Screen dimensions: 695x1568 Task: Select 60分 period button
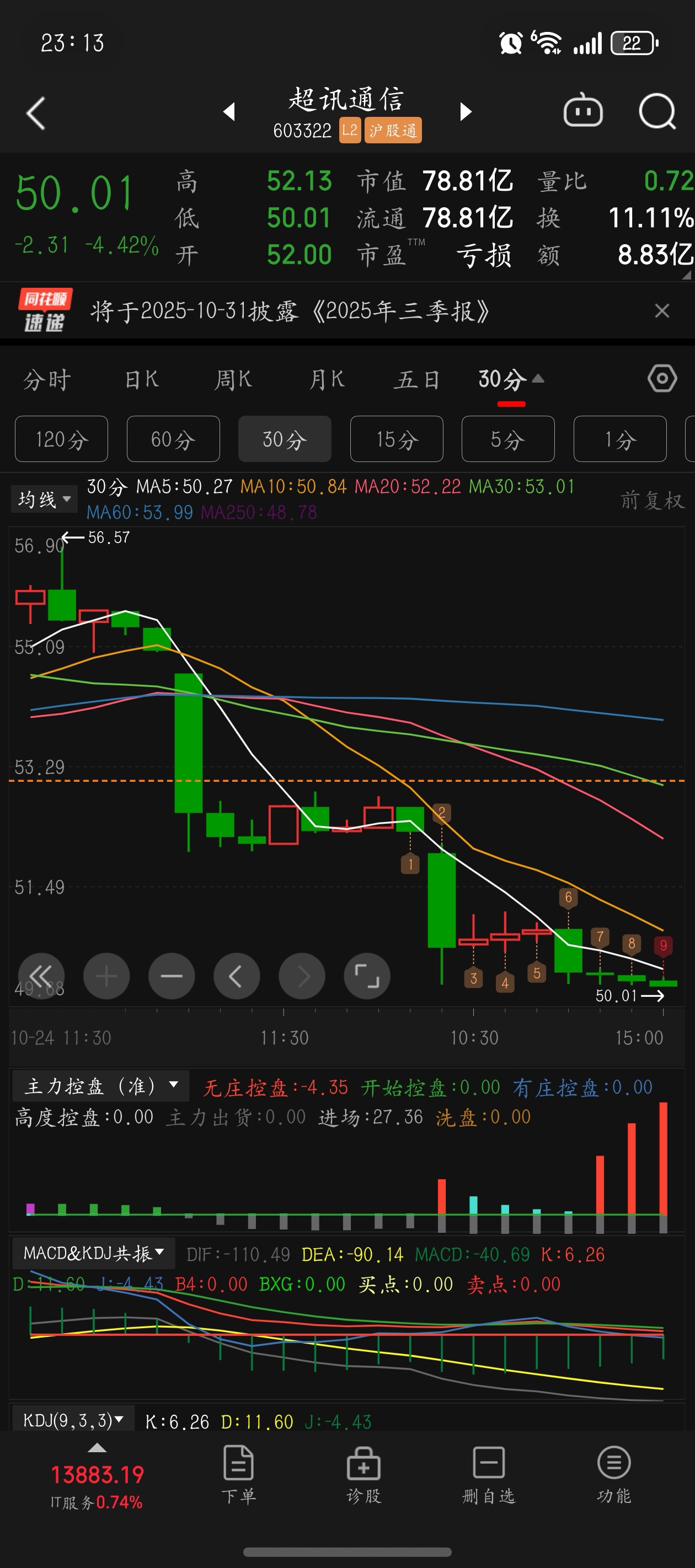coord(173,439)
